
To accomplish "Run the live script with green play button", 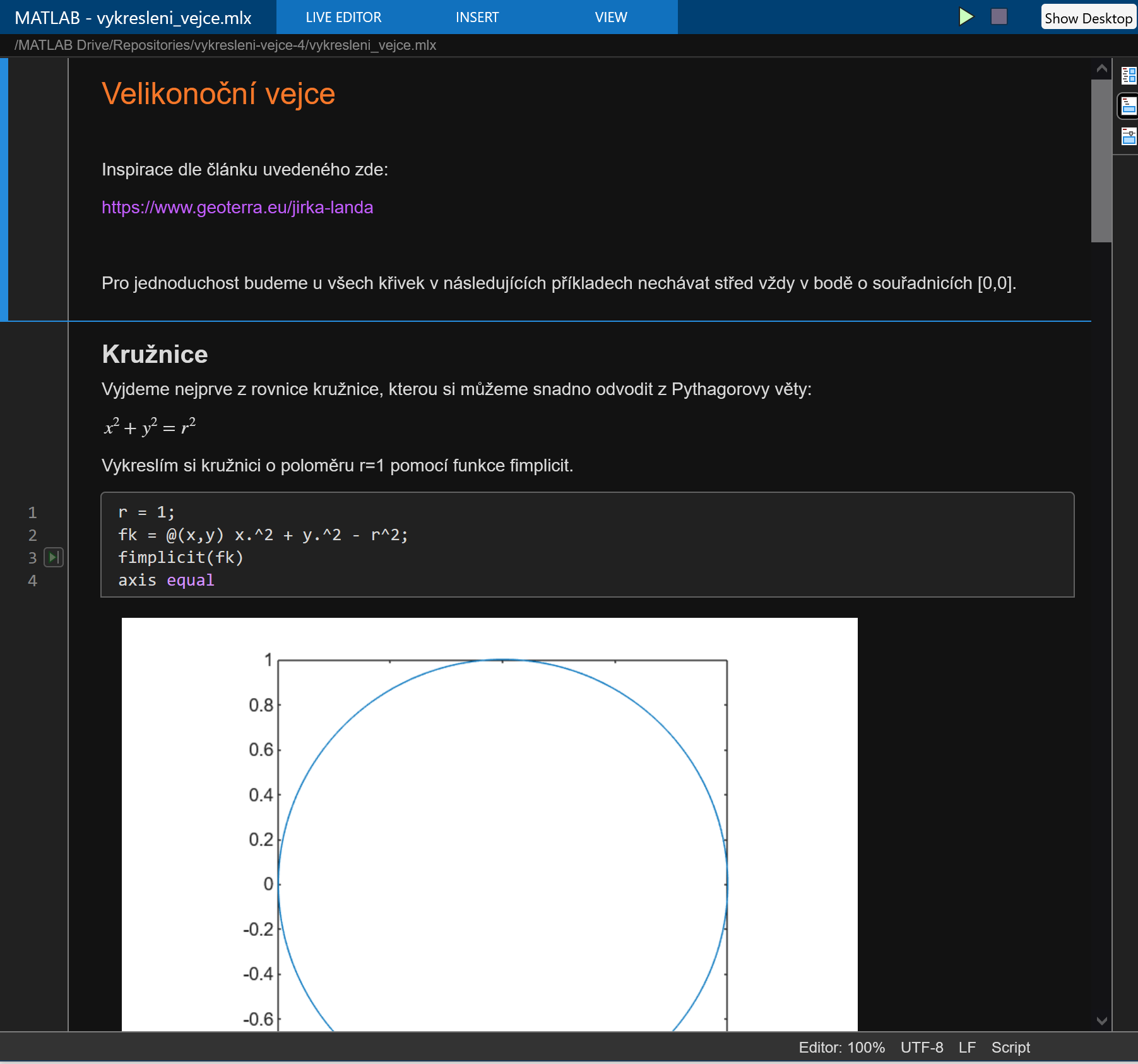I will point(965,16).
